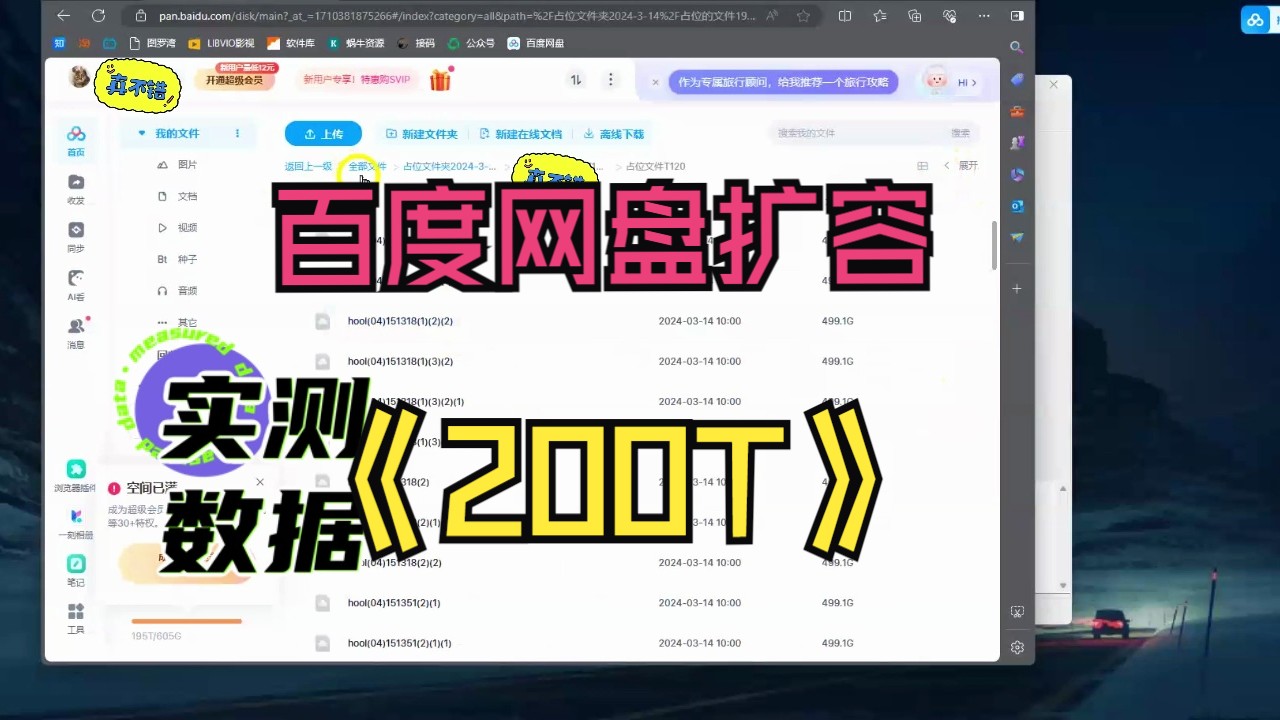Screen dimensions: 1280x720
Task: Click 新建文件夹 button
Action: pyautogui.click(x=421, y=134)
